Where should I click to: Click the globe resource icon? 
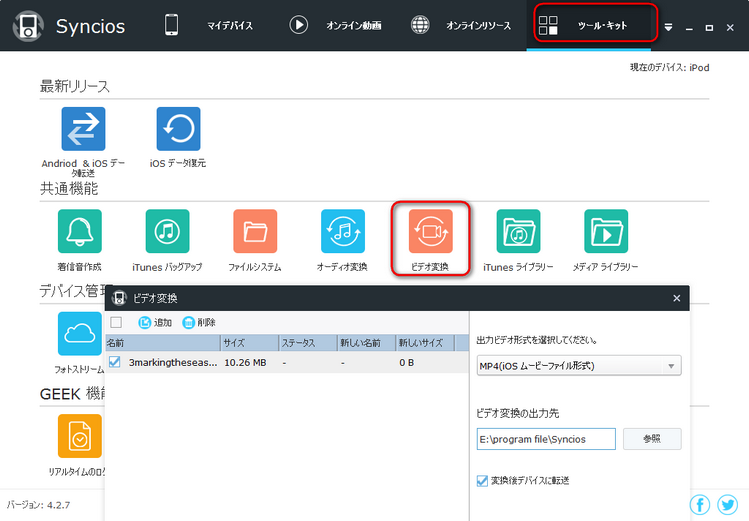coord(420,25)
